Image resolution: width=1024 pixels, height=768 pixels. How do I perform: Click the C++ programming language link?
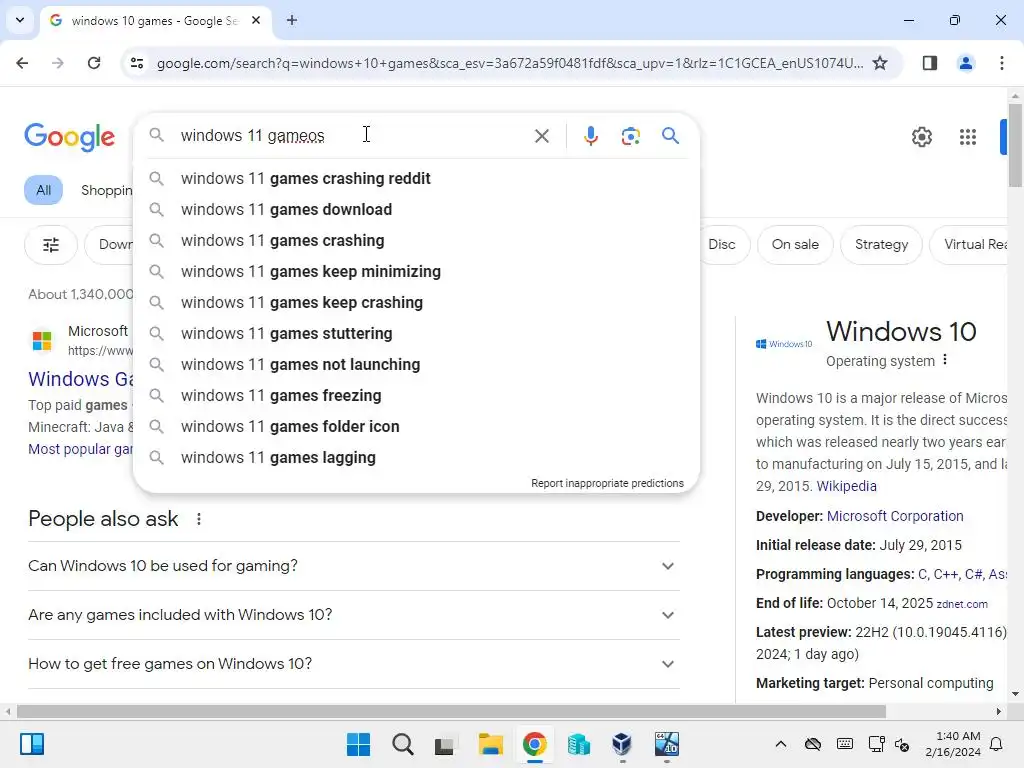click(x=945, y=575)
